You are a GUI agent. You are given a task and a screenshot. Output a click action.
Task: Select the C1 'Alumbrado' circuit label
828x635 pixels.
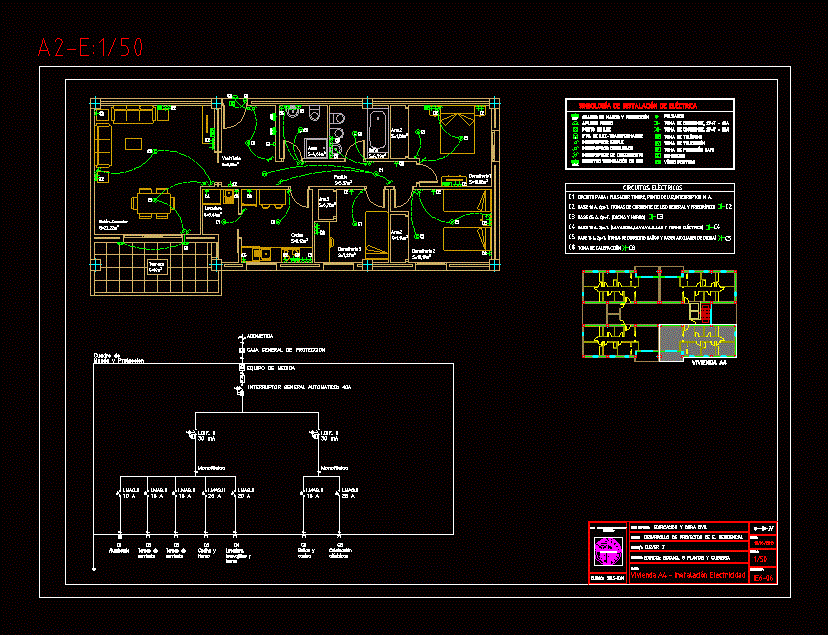[x=119, y=548]
